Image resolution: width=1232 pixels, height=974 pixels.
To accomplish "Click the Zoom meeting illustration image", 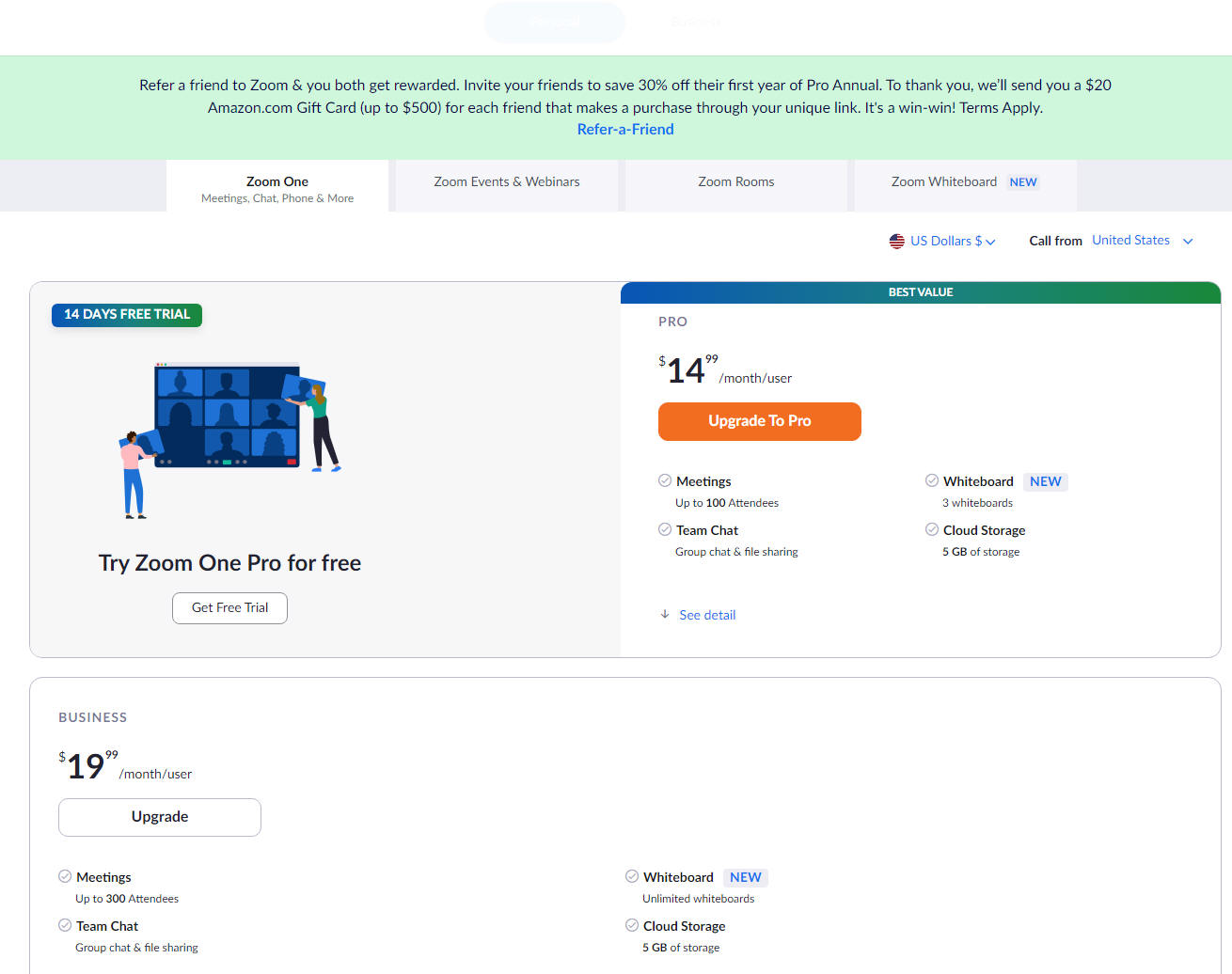I will pos(229,439).
